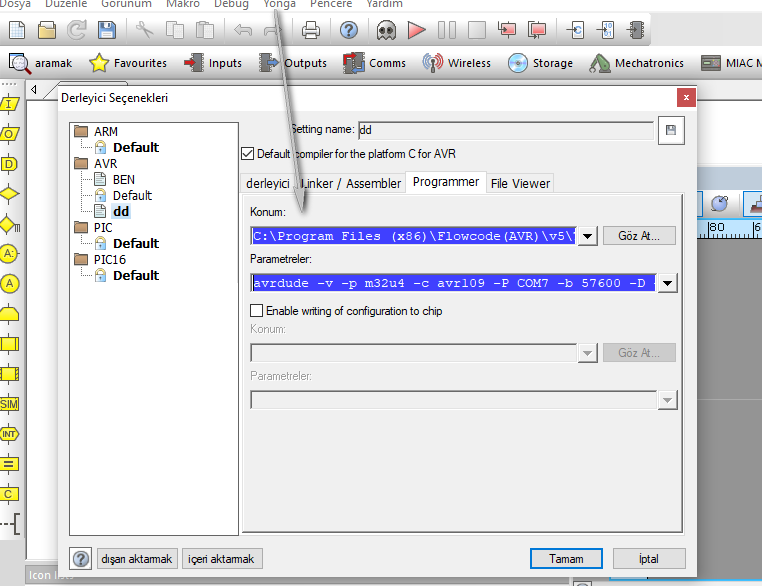
Task: Select BEN setting under AVR
Action: pyautogui.click(x=123, y=180)
